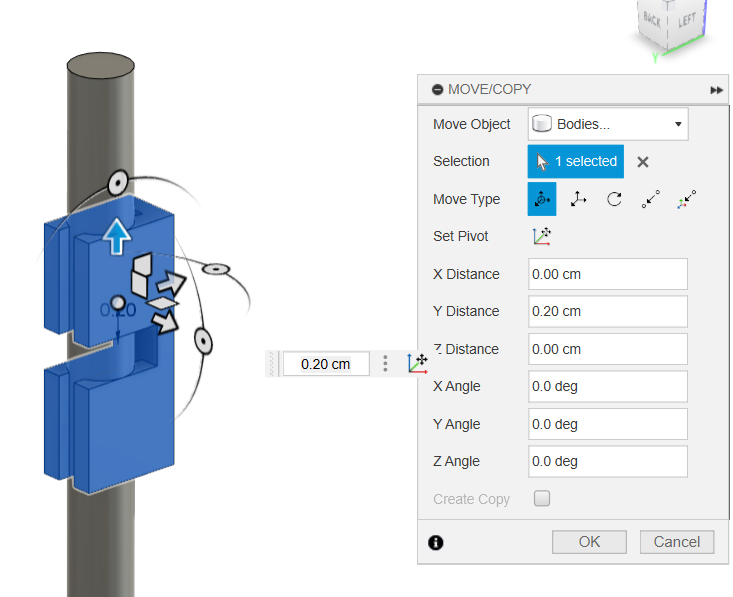The width and height of the screenshot is (733, 597).
Task: Open the info icon at the dialog's bottom left
Action: click(436, 543)
